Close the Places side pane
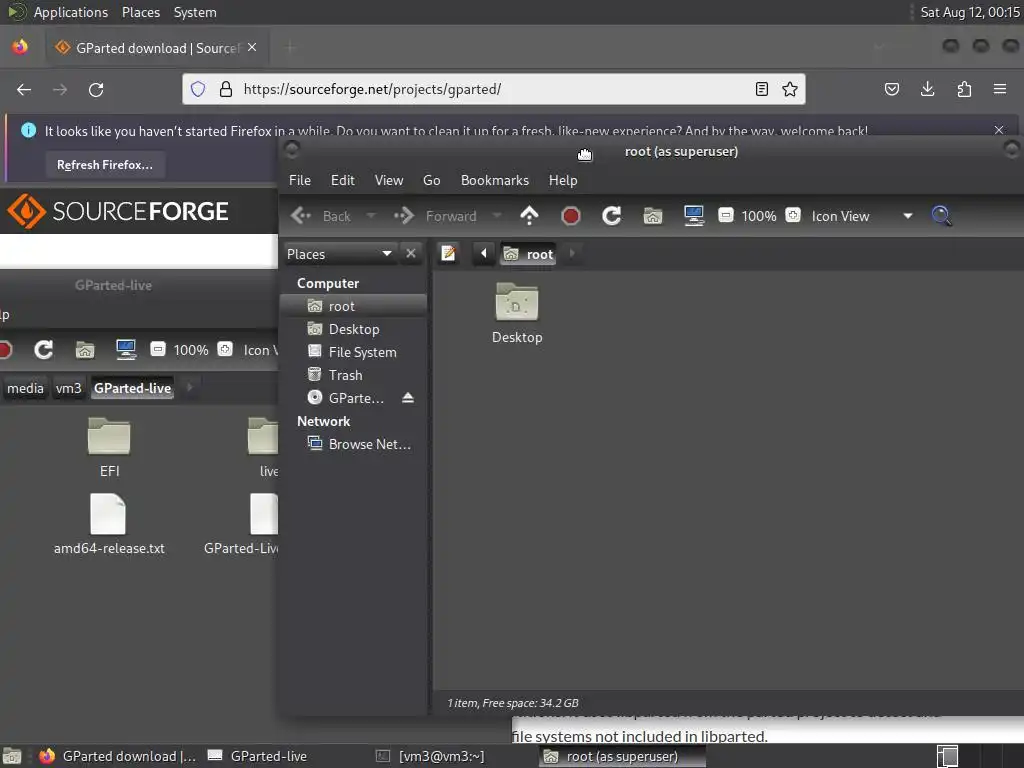Viewport: 1024px width, 768px height. (x=411, y=253)
